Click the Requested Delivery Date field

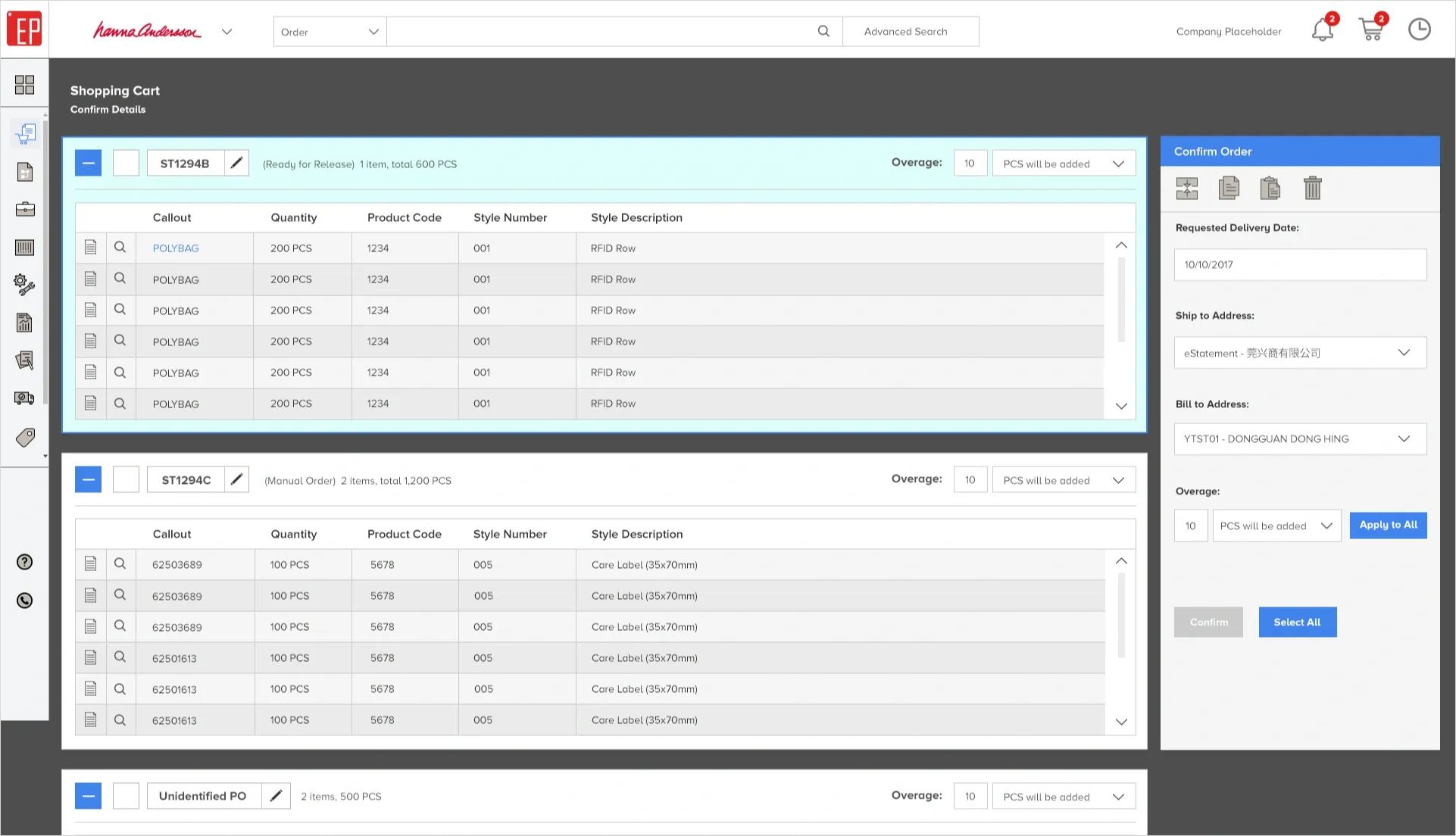pyautogui.click(x=1300, y=265)
